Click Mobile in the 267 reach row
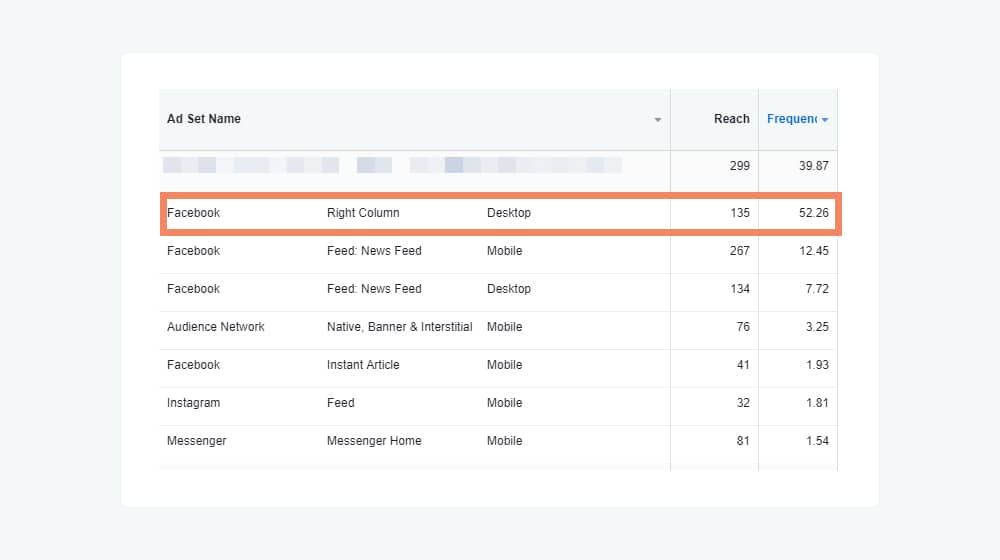 click(504, 251)
